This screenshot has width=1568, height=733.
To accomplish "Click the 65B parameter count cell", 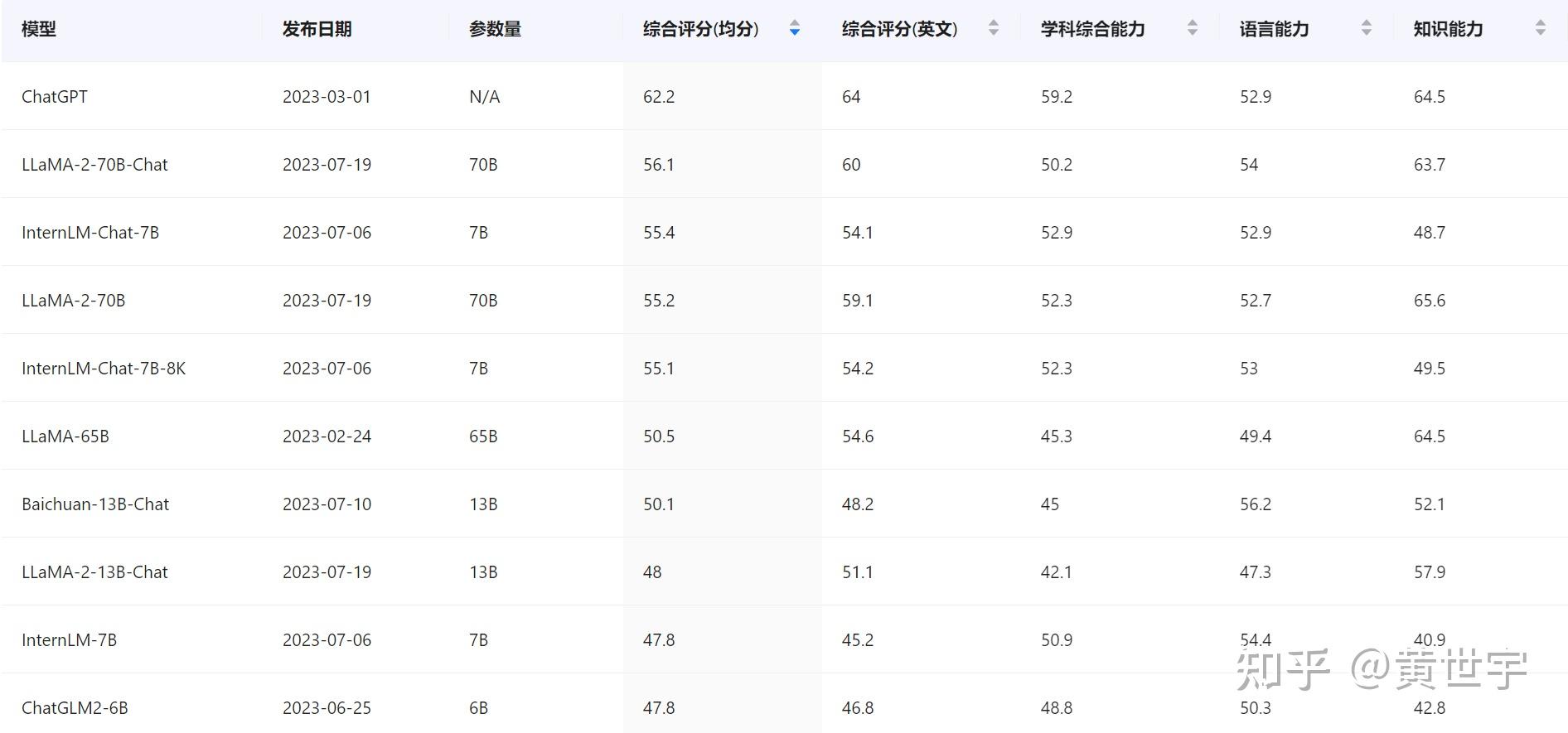I will 483,436.
